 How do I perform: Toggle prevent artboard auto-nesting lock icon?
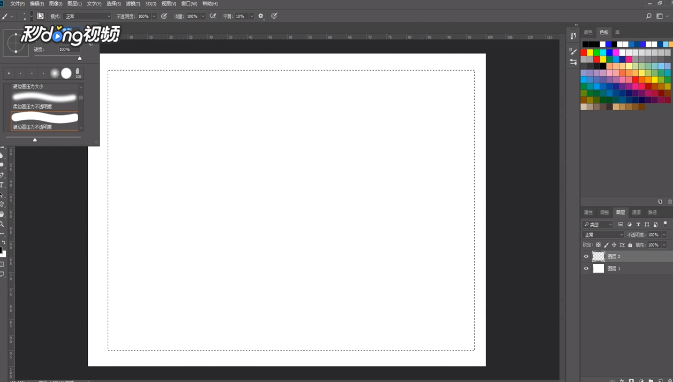pyautogui.click(x=622, y=245)
